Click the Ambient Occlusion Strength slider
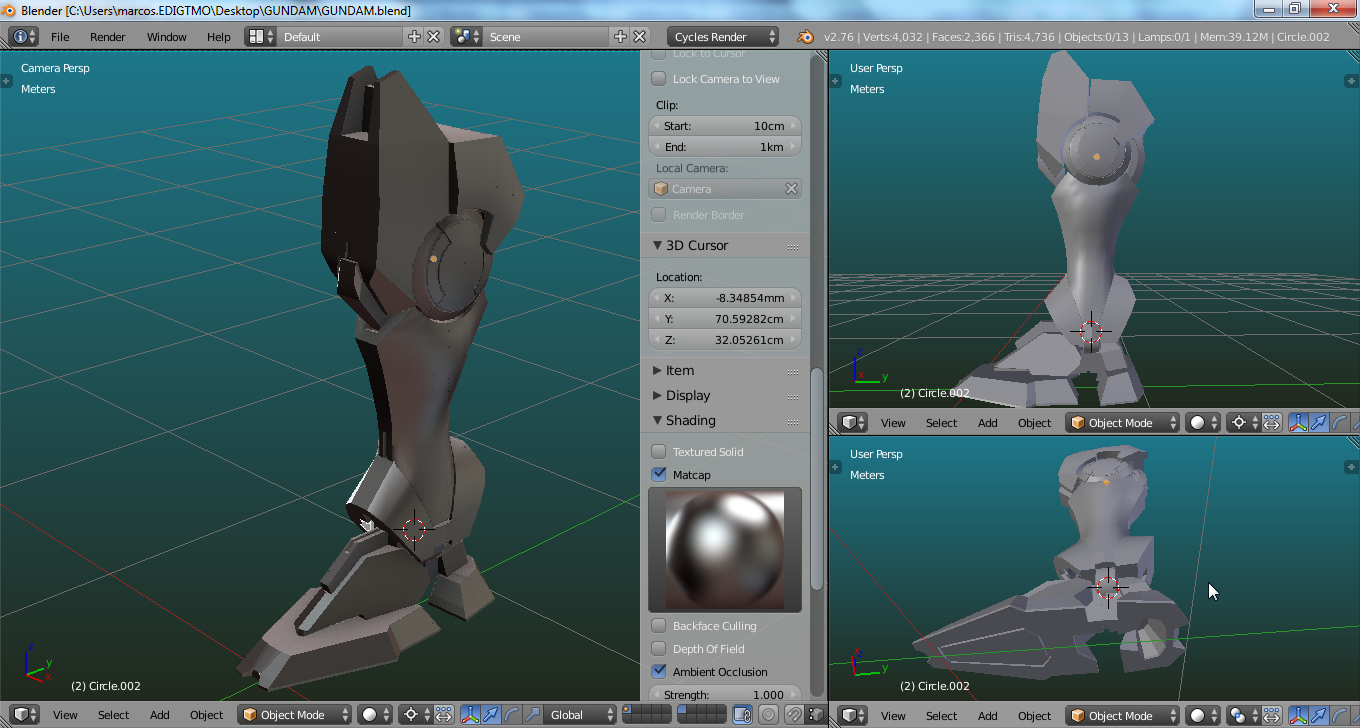Image resolution: width=1360 pixels, height=728 pixels. [725, 695]
